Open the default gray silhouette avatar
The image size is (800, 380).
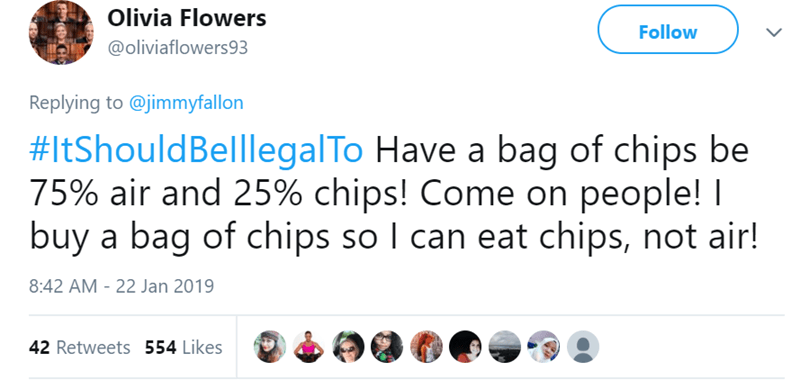coord(583,347)
